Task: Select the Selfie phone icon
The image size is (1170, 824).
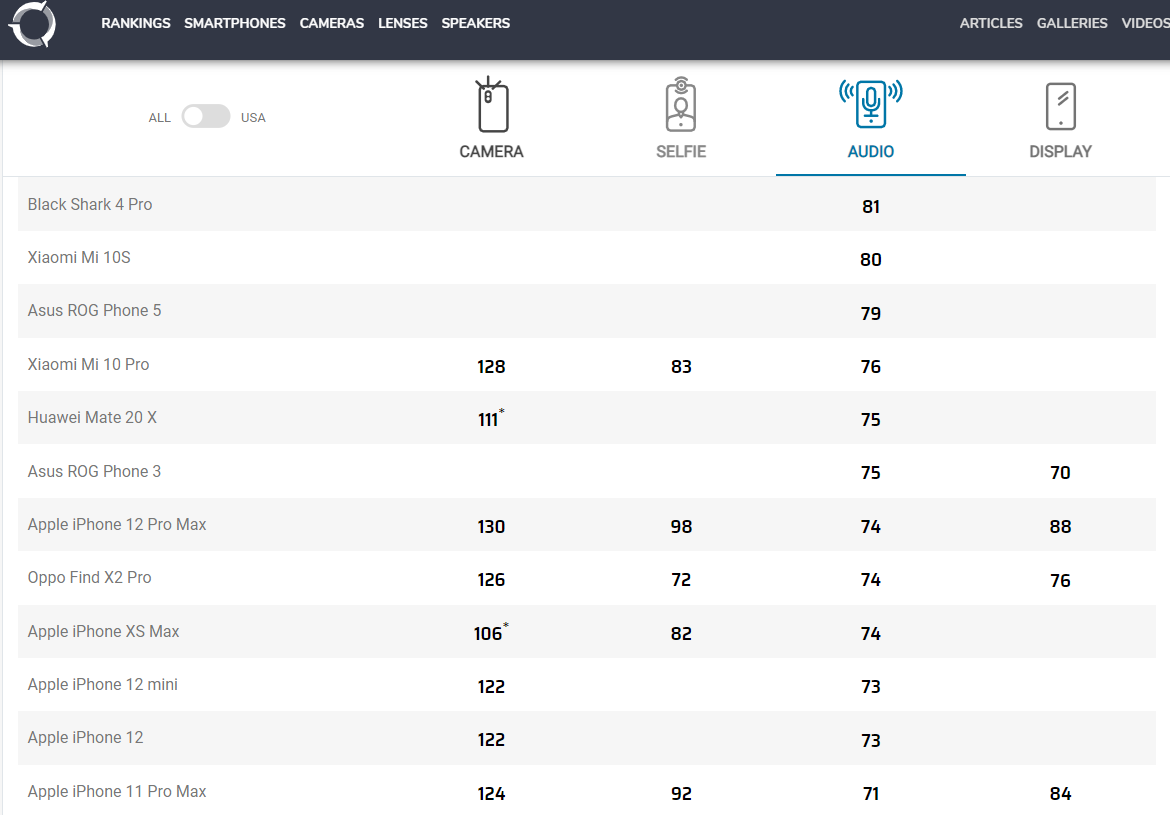Action: [x=681, y=104]
